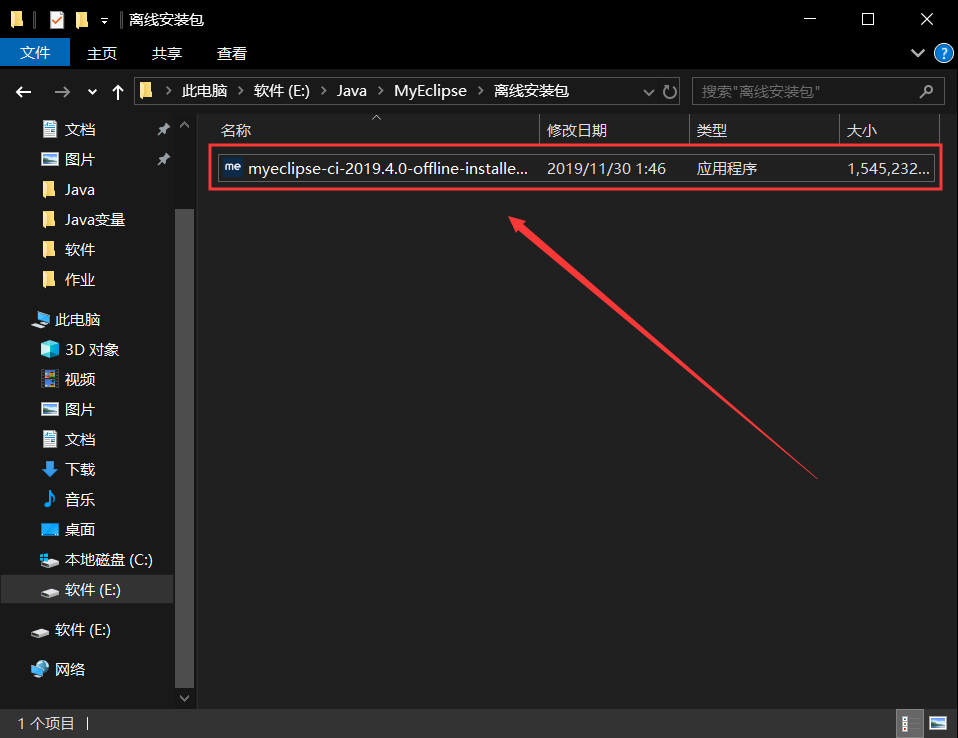Expand the quick access toolbar customize dropdown

point(103,19)
